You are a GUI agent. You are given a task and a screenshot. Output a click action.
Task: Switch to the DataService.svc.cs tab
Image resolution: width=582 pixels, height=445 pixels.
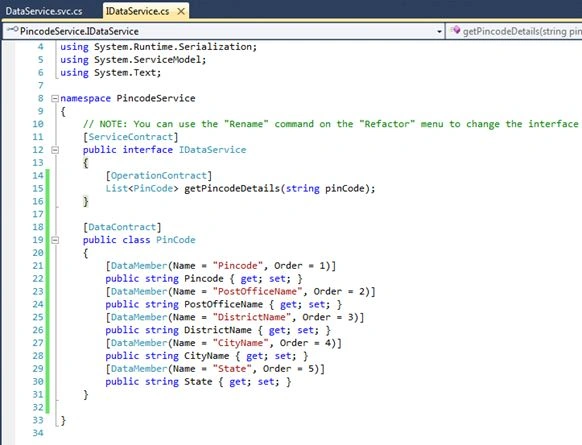(x=44, y=11)
